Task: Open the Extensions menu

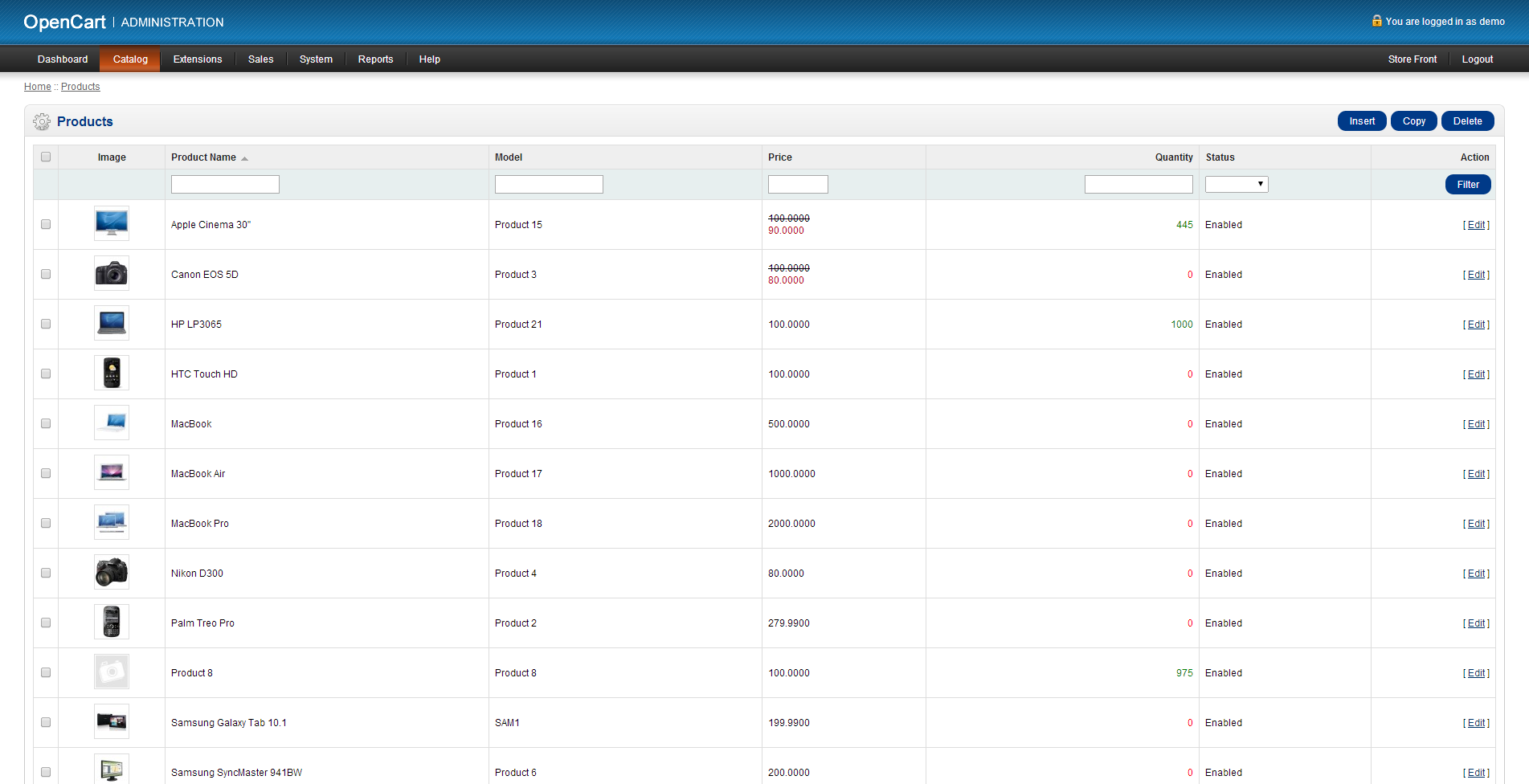Action: (198, 59)
